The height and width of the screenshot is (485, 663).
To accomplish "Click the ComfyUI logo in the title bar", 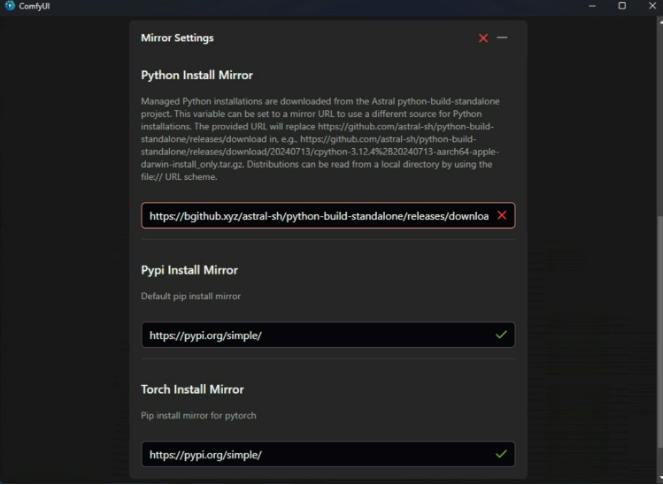I will [x=9, y=6].
